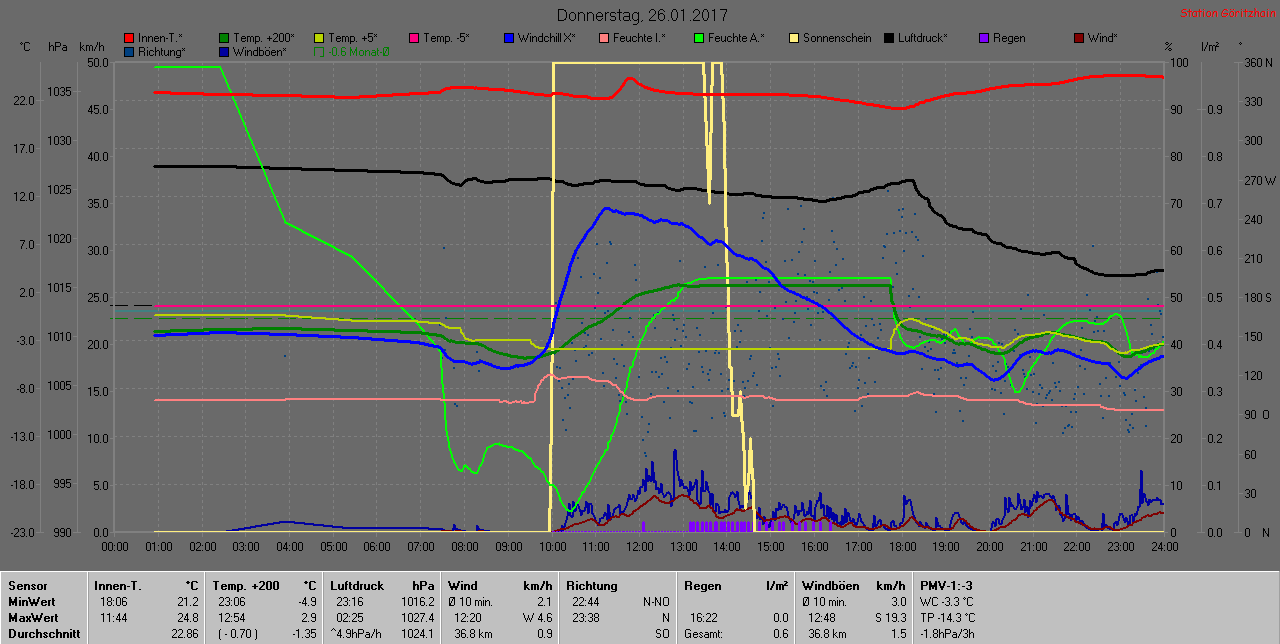Click the red Innen-T. legend swatch
The height and width of the screenshot is (644, 1280).
129,39
